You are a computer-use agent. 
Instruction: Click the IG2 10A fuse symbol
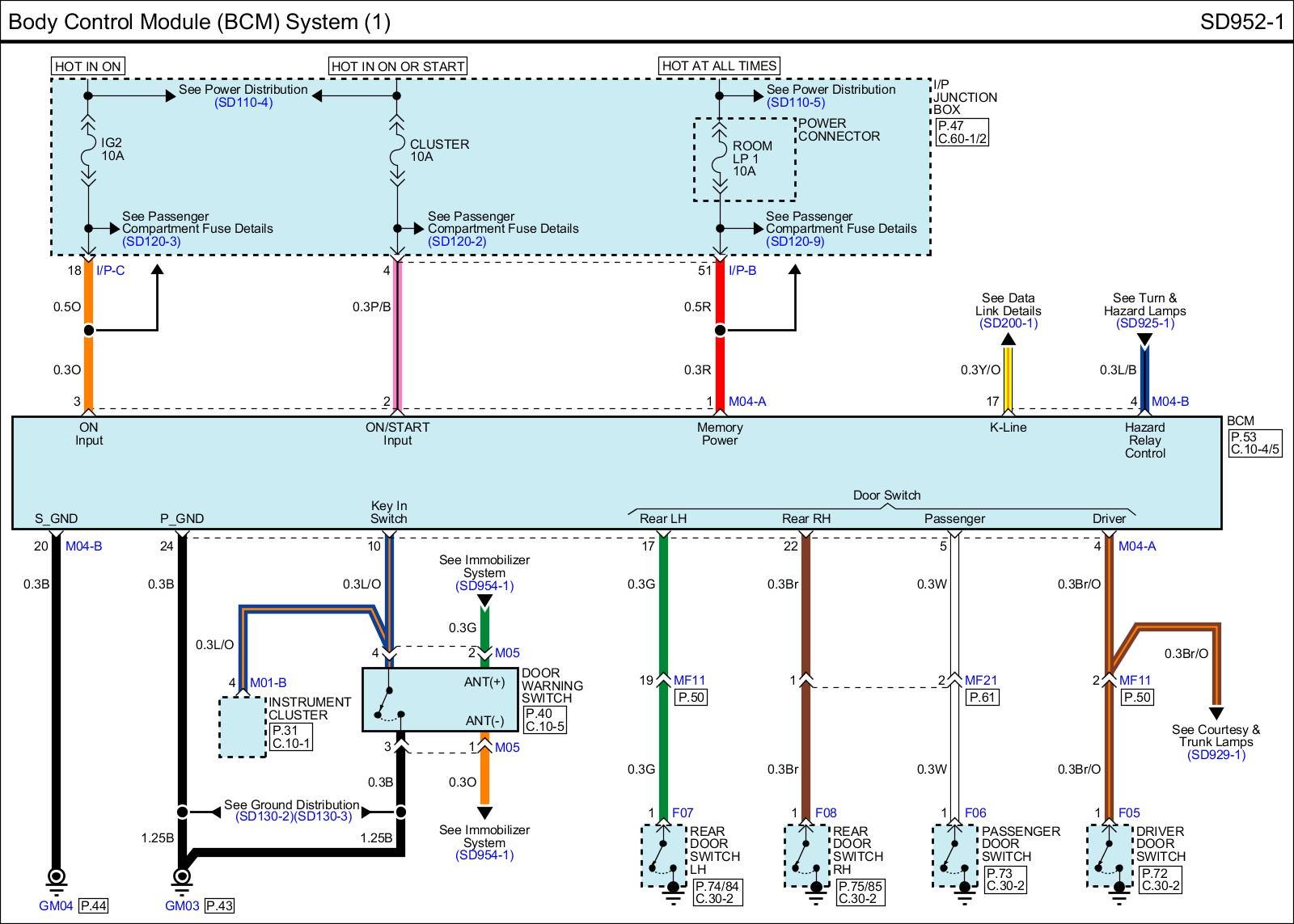[88, 149]
